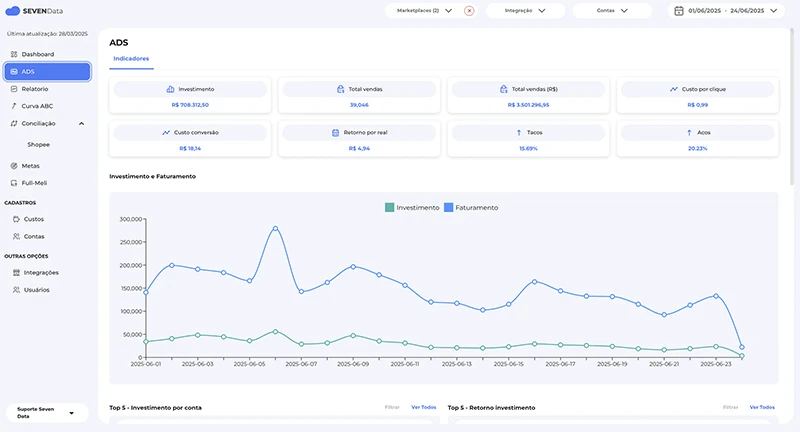
Task: Click the Integrações icon in sidebar
Action: coord(15,272)
